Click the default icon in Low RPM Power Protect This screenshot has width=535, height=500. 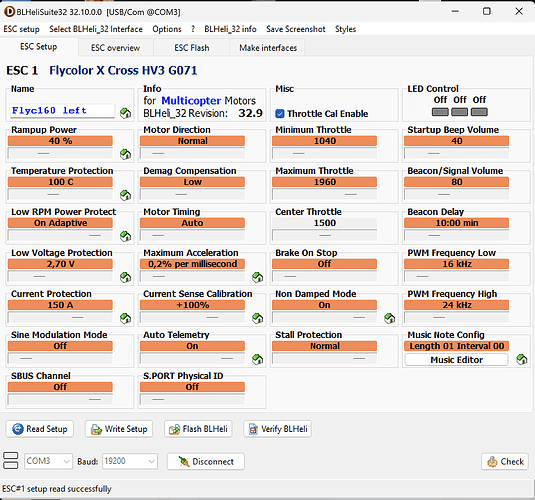[x=126, y=236]
